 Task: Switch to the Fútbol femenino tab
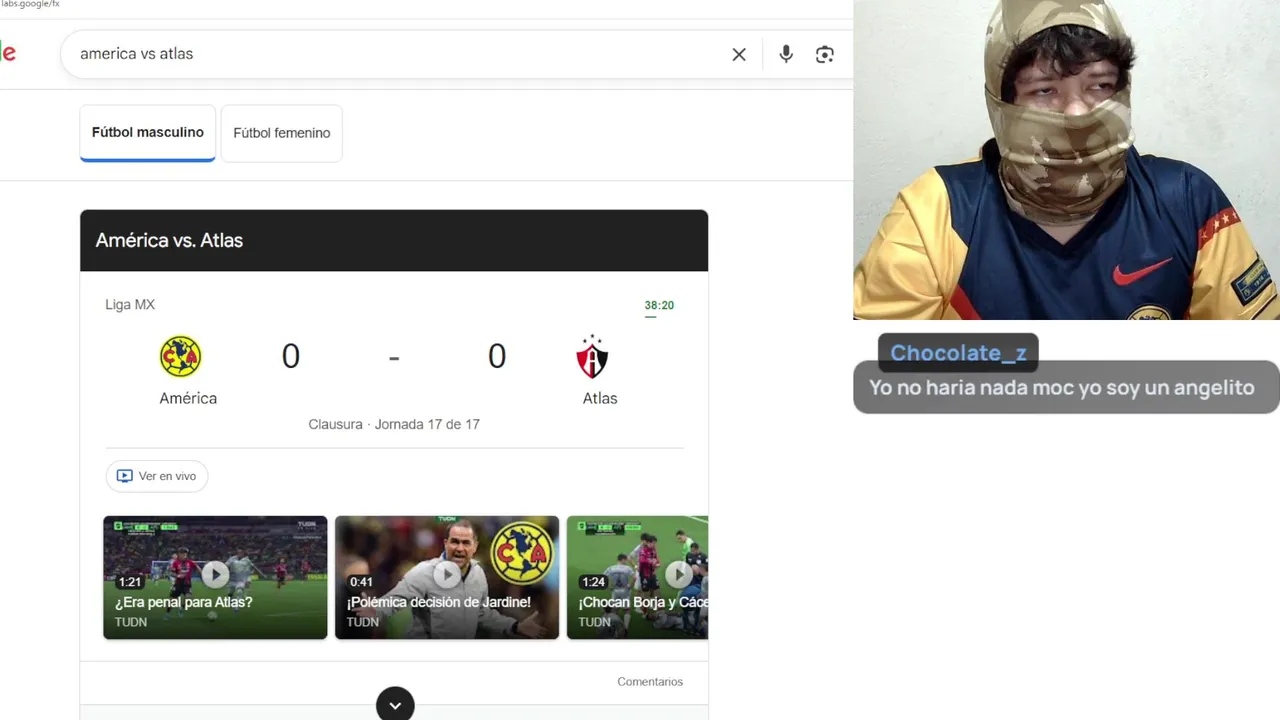[x=282, y=133]
